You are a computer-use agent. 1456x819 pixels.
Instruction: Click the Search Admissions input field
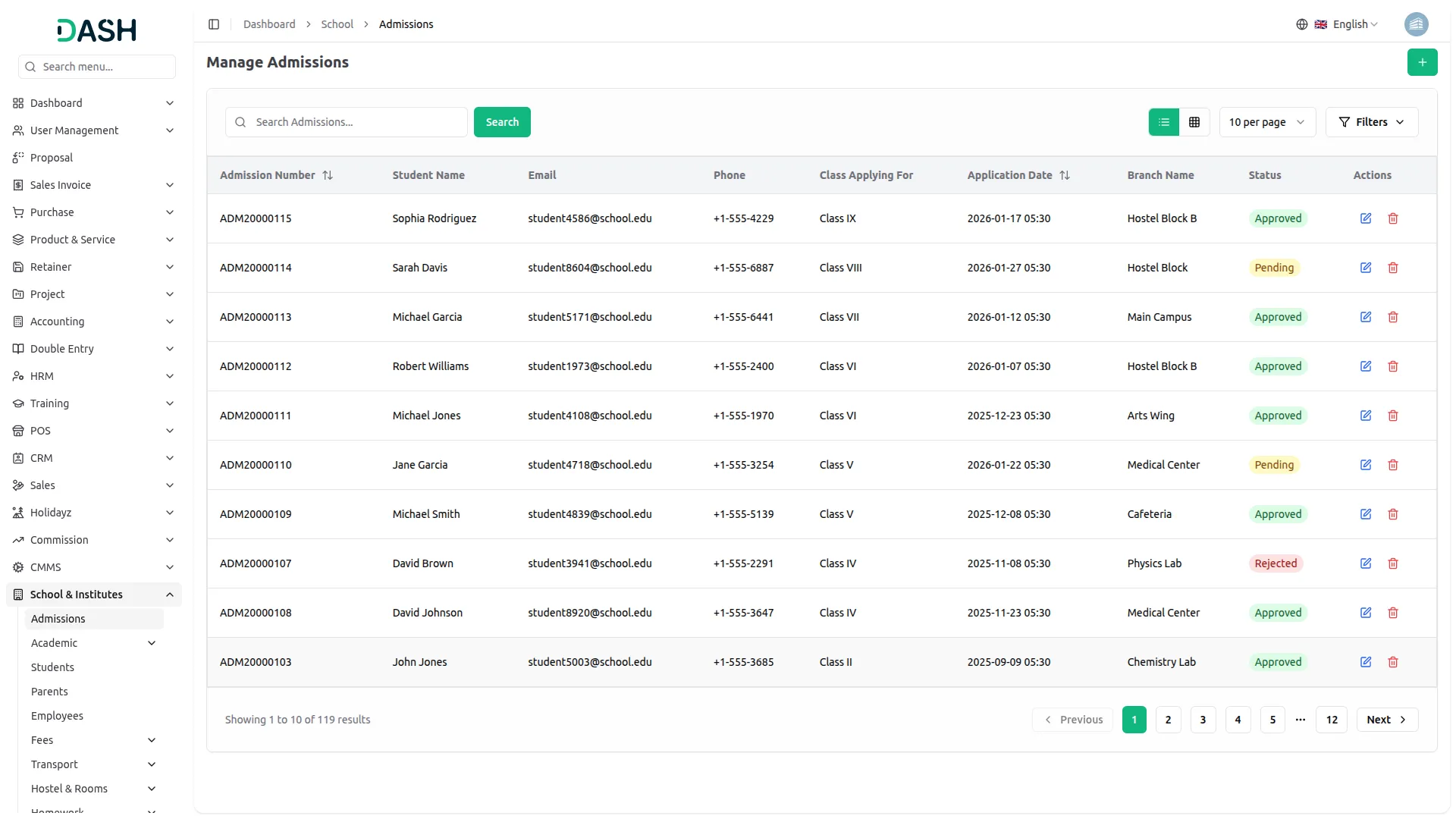pyautogui.click(x=356, y=122)
